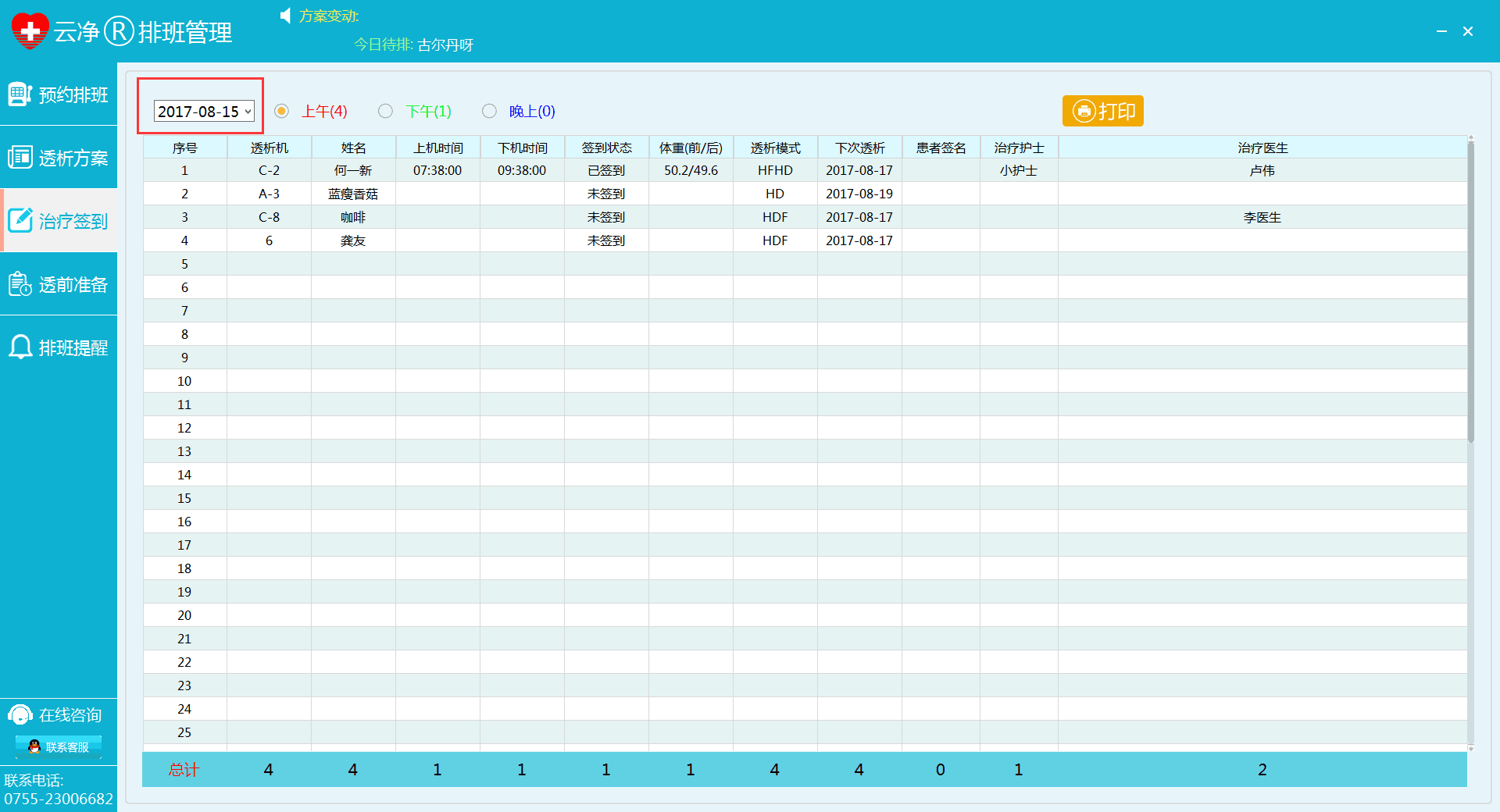
Task: Select the 治疗签到 edit icon
Action: click(x=20, y=221)
